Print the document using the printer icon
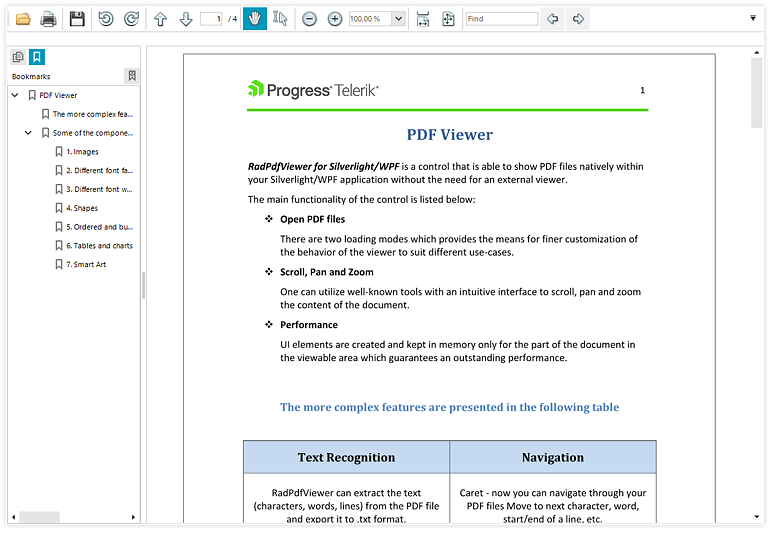The width and height of the screenshot is (770, 533). coord(48,19)
